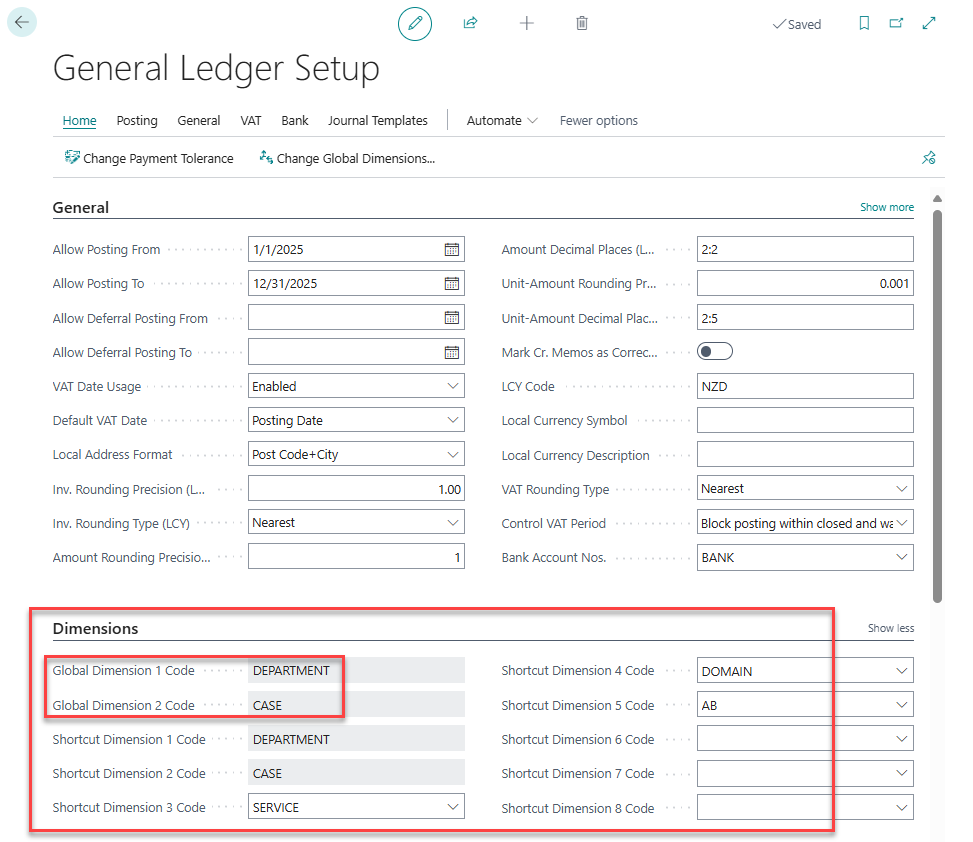
Task: Click the plus new record icon
Action: [x=527, y=23]
